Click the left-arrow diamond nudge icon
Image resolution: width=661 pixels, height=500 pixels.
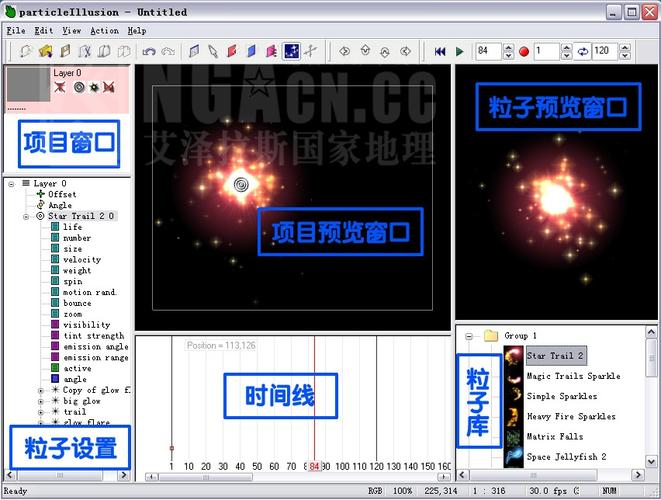405,51
